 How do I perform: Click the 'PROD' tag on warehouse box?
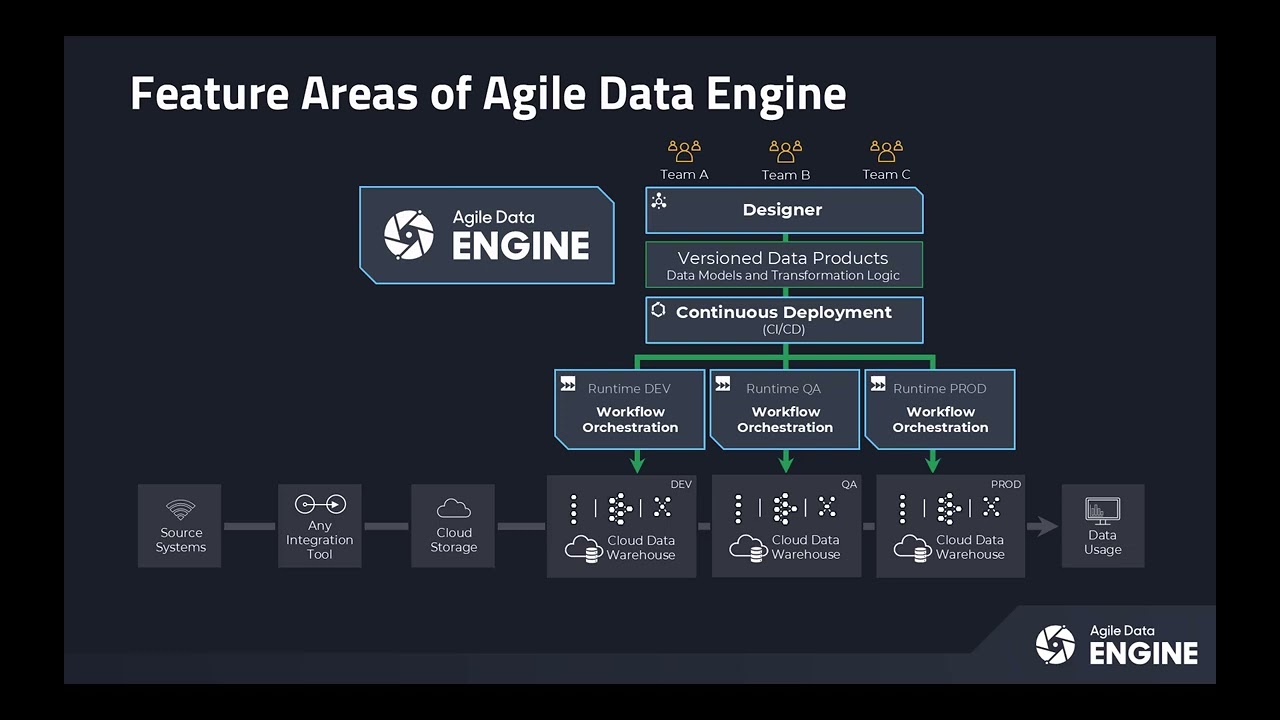(1006, 485)
